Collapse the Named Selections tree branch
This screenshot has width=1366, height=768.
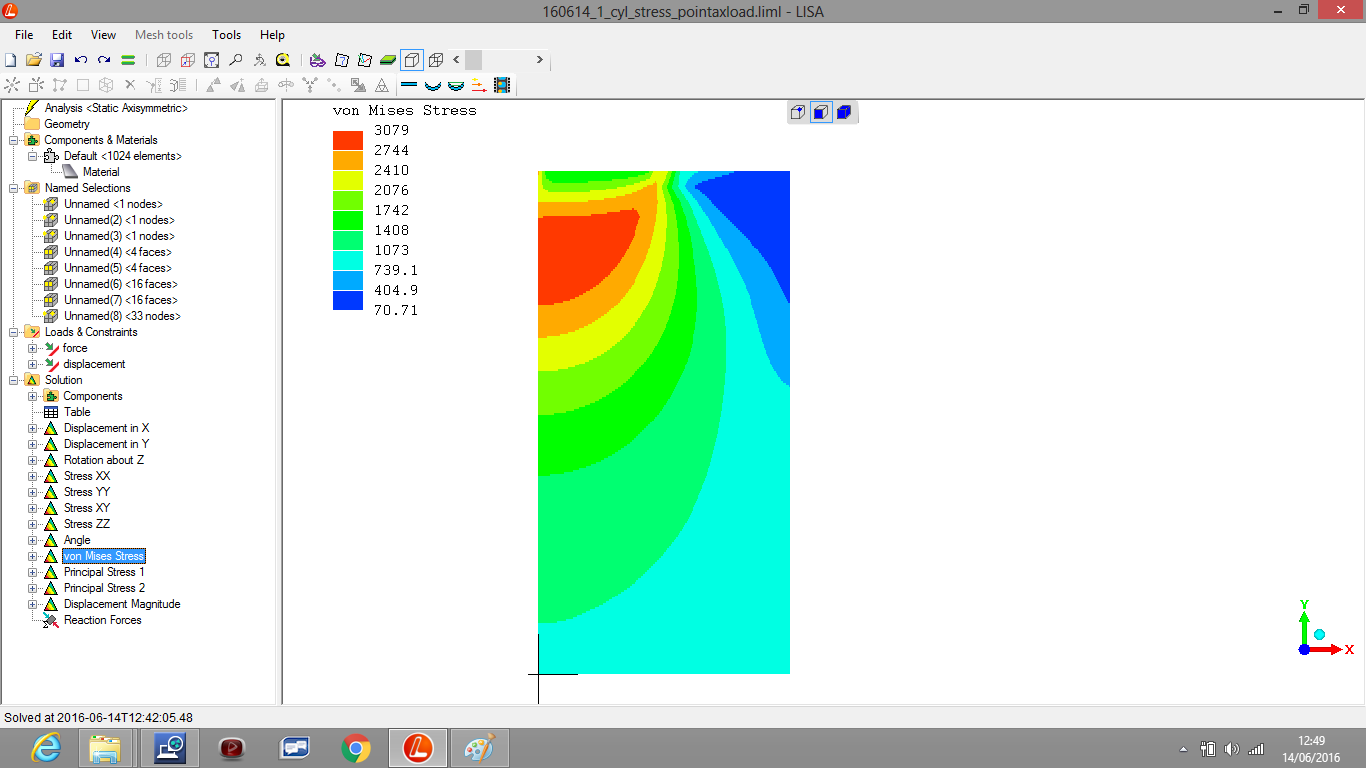pyautogui.click(x=14, y=188)
